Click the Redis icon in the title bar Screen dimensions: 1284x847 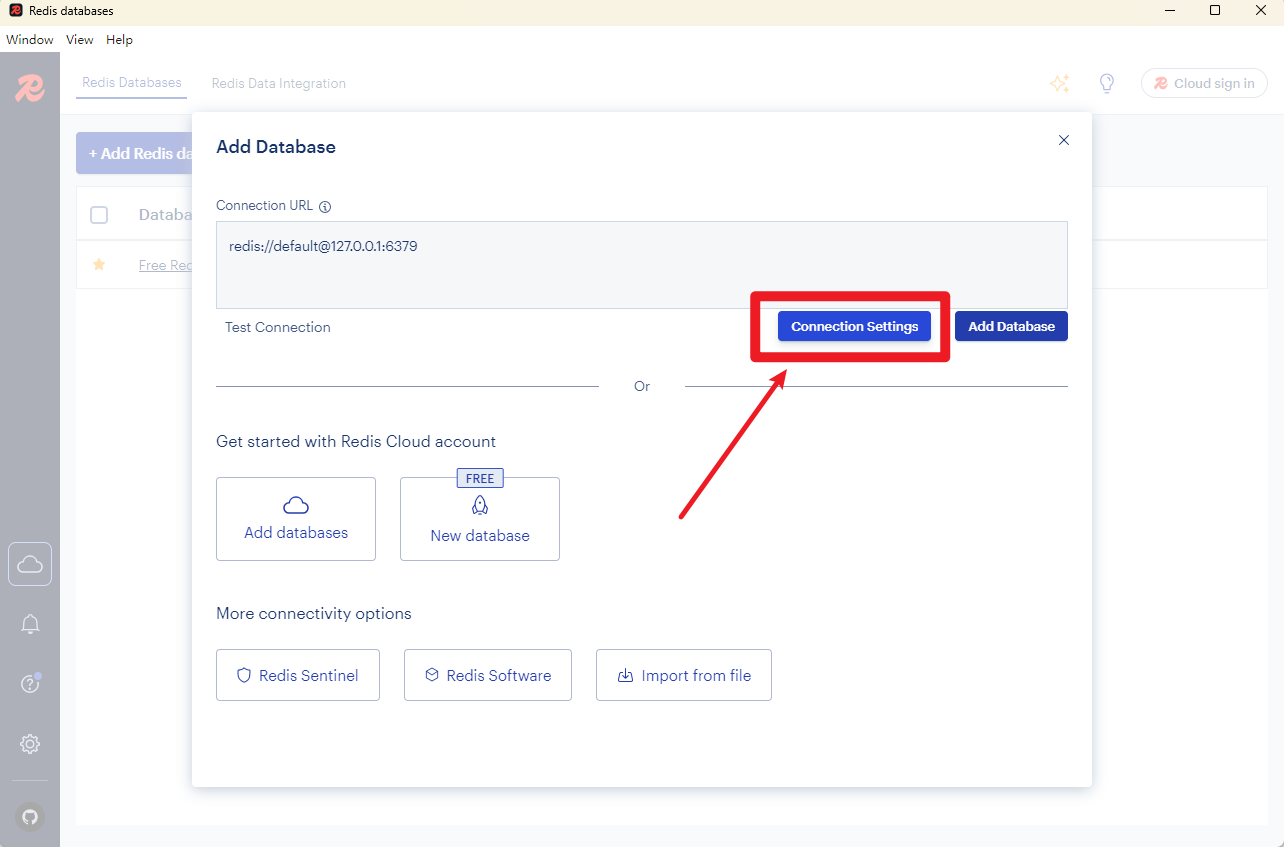click(15, 10)
